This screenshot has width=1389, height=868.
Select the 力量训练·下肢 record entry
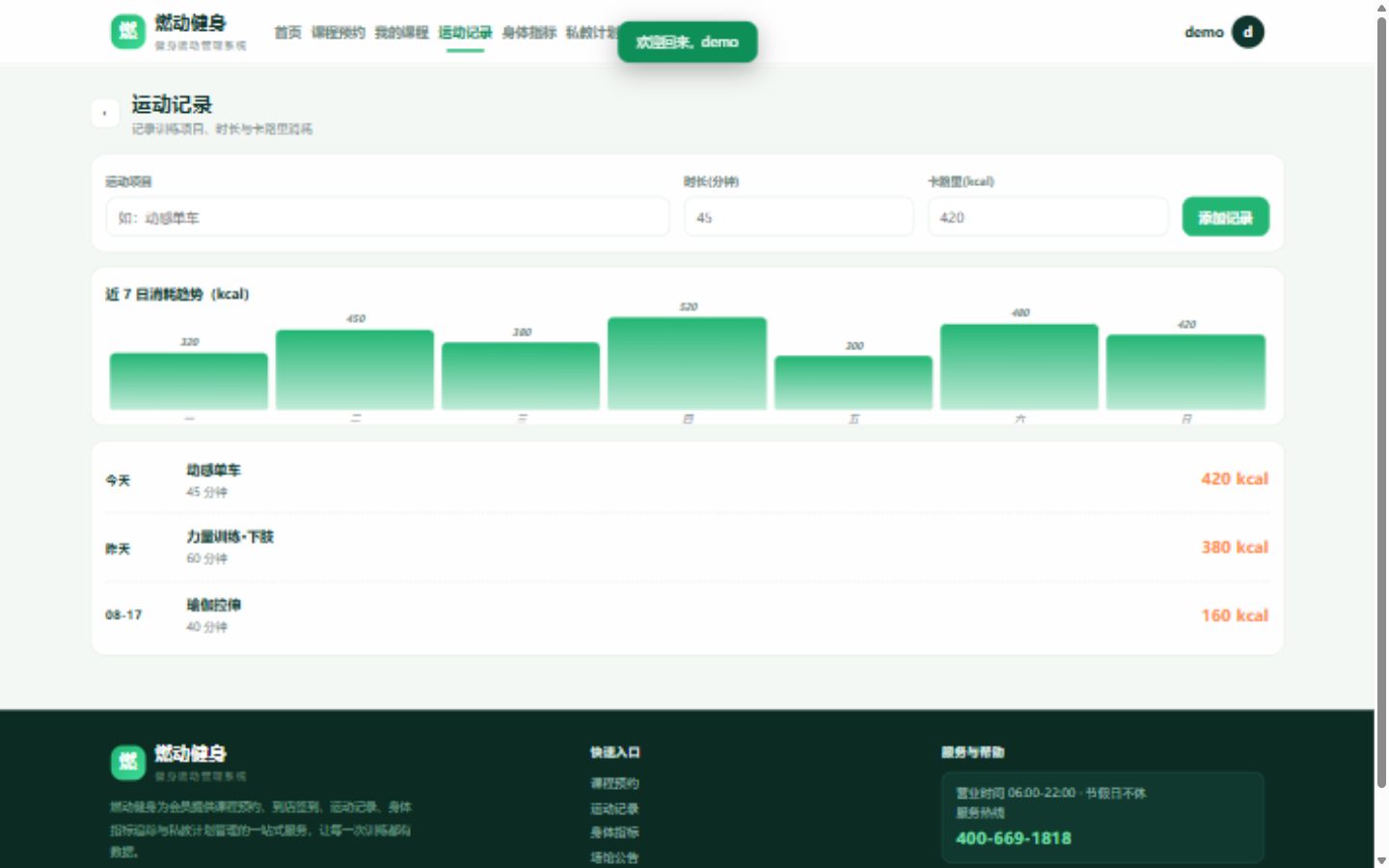(687, 548)
